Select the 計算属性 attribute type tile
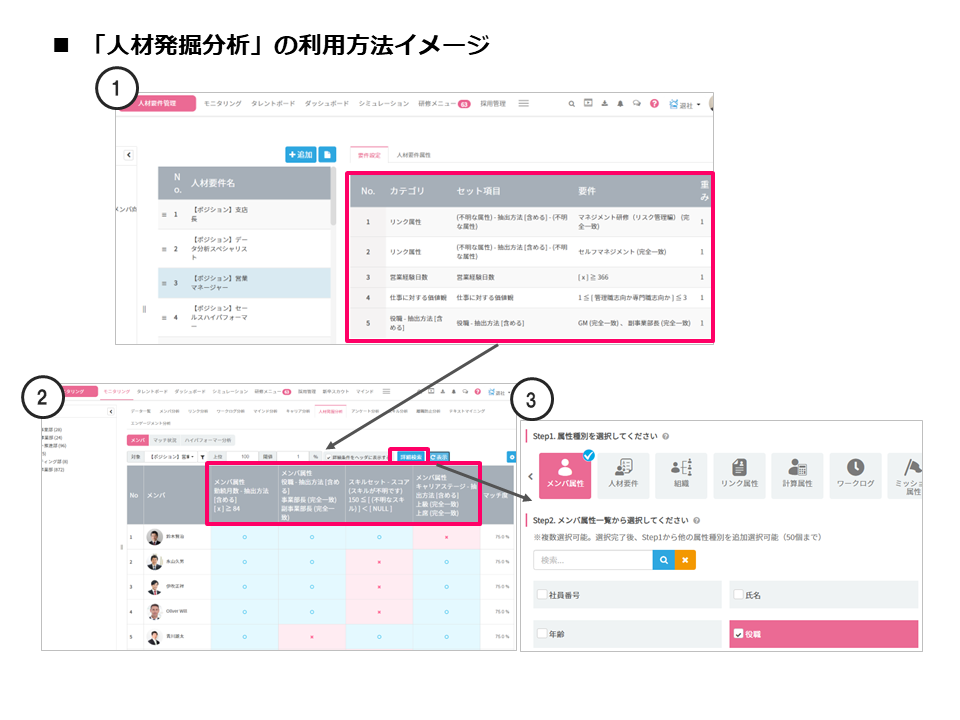The width and height of the screenshot is (960, 720). click(797, 475)
